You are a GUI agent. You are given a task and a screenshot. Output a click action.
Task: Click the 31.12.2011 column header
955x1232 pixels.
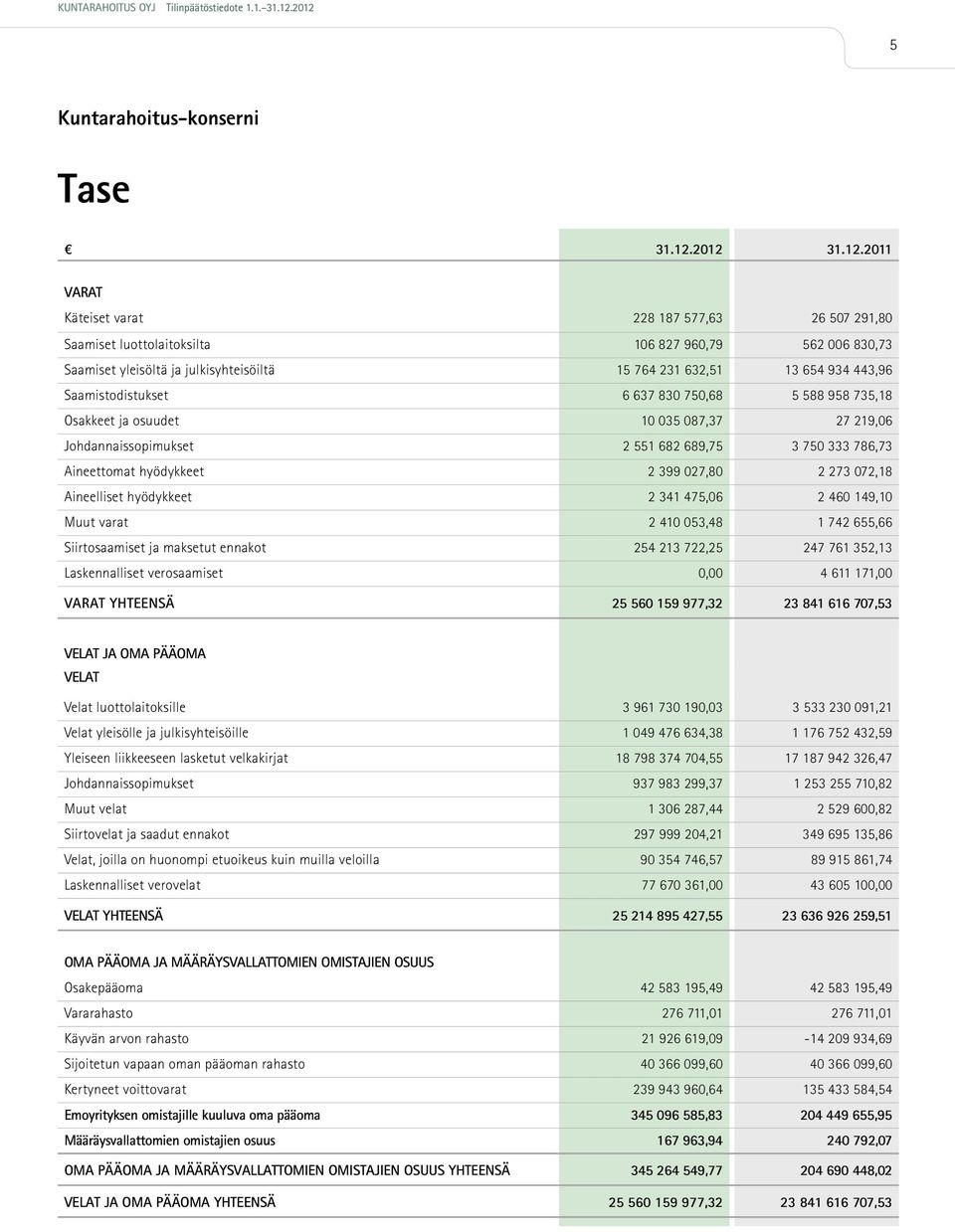point(859,249)
